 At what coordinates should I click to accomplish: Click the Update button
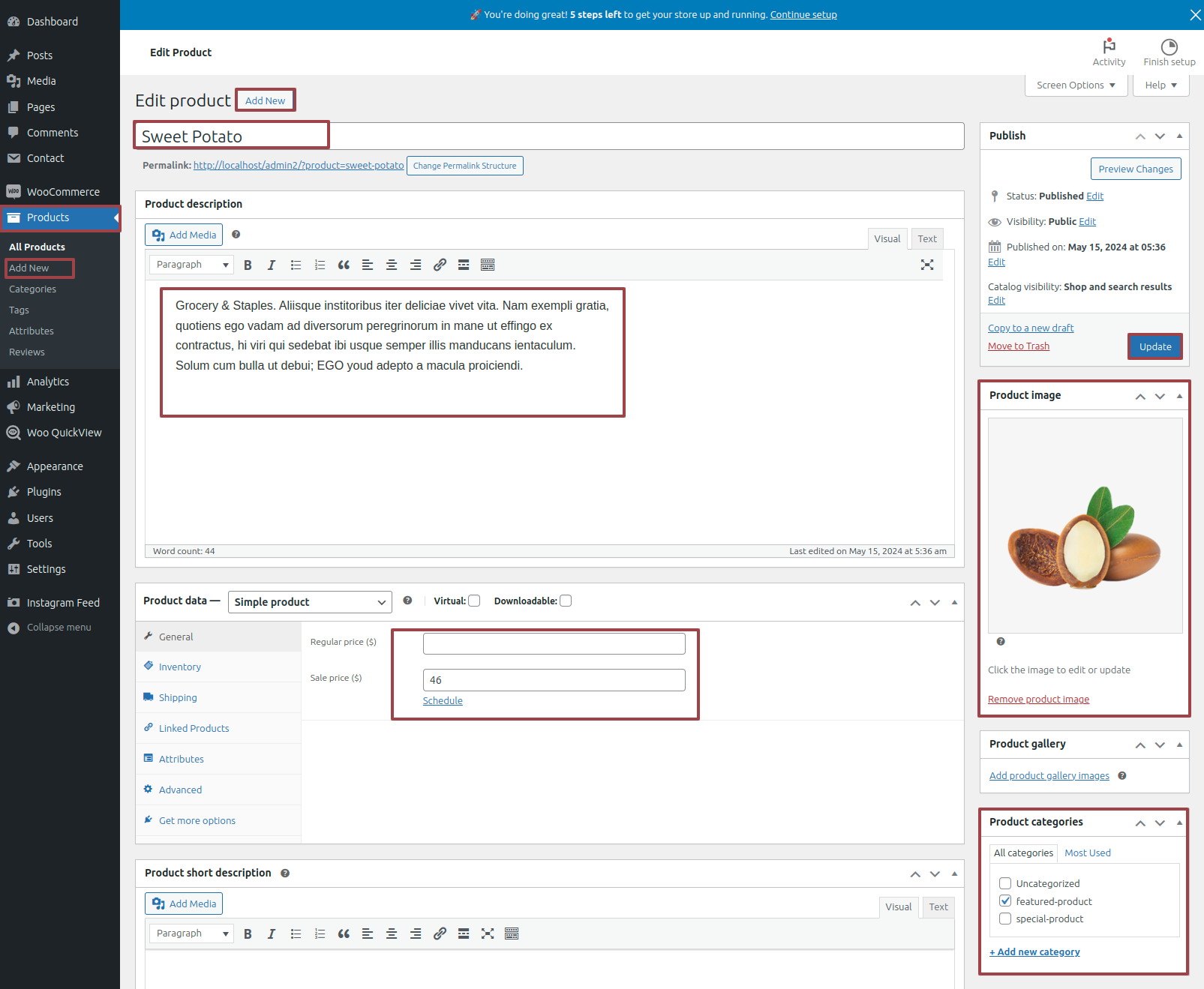[1155, 346]
